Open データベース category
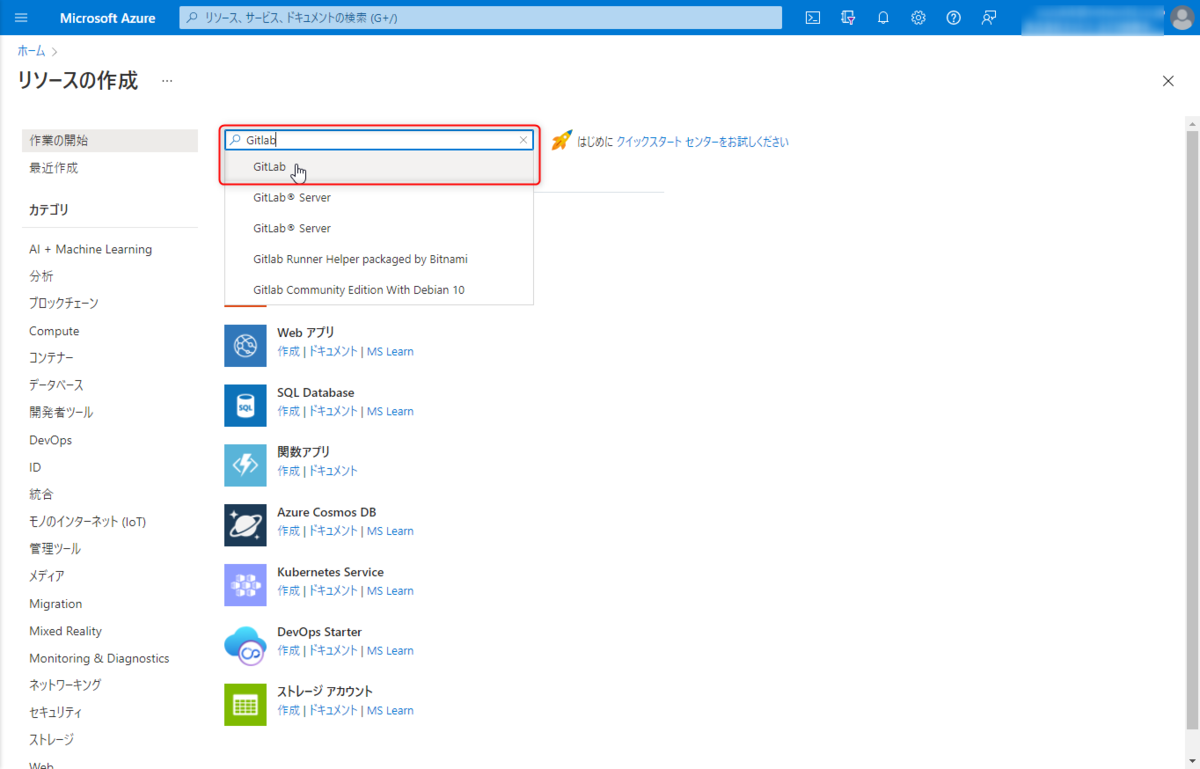 [x=56, y=385]
